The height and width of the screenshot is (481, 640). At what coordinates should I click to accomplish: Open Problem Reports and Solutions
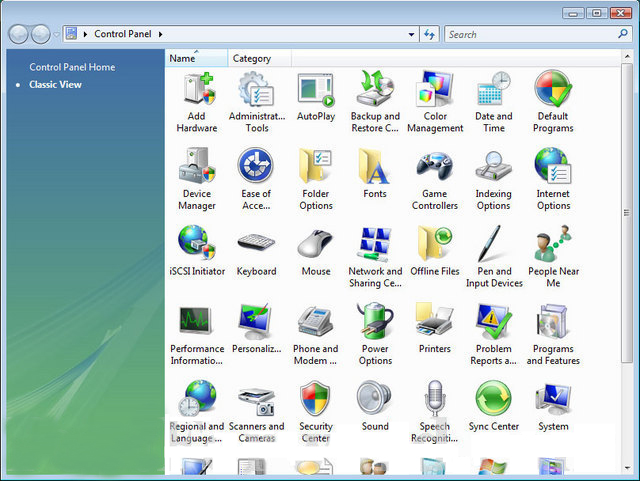(x=493, y=335)
